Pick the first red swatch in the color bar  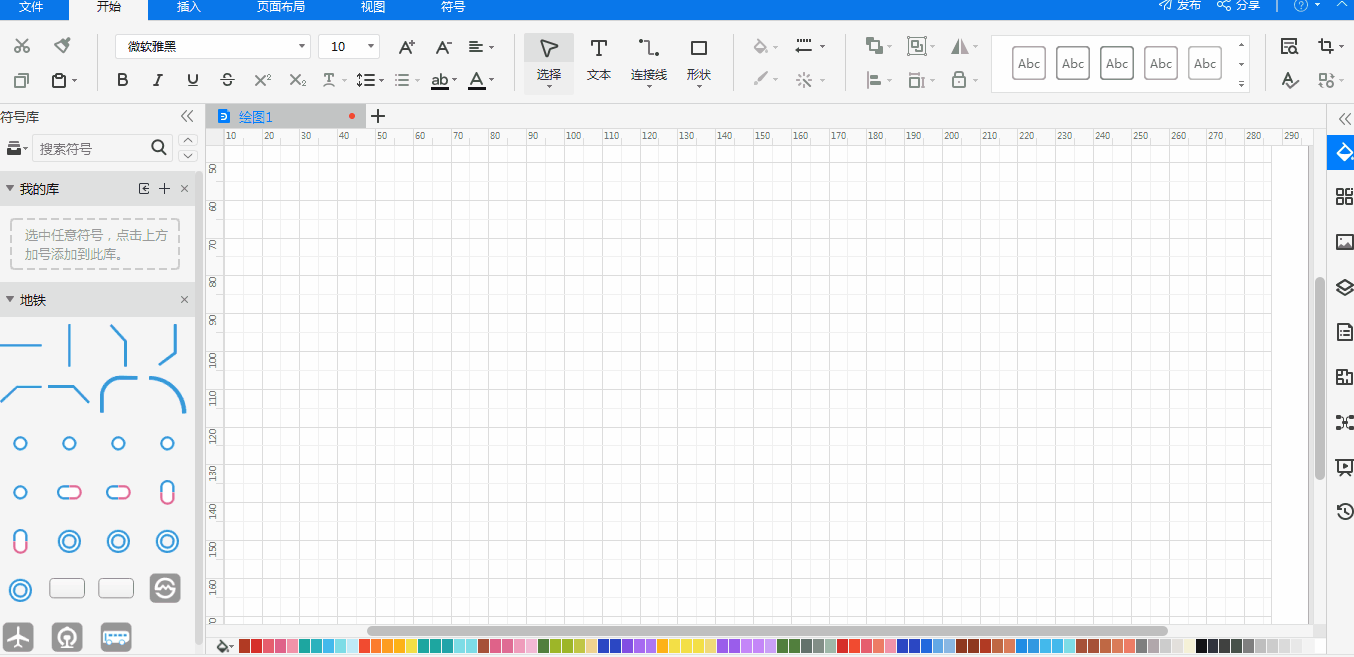(245, 646)
